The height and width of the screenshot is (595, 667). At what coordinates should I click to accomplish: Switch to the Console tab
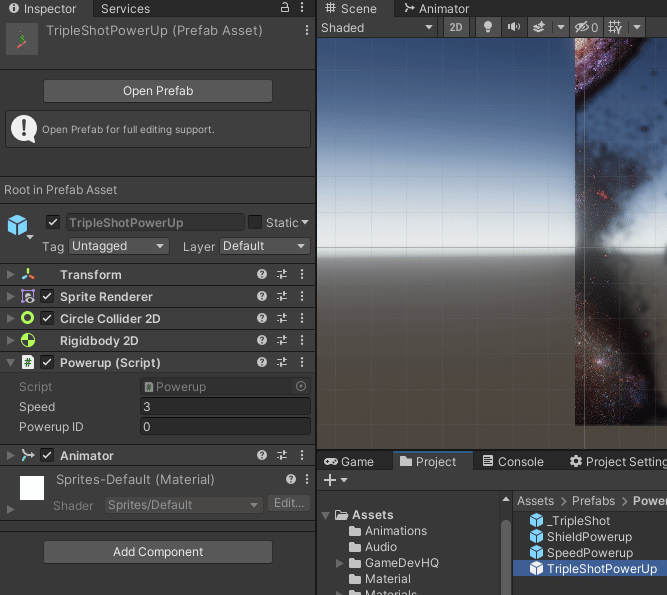coord(513,461)
